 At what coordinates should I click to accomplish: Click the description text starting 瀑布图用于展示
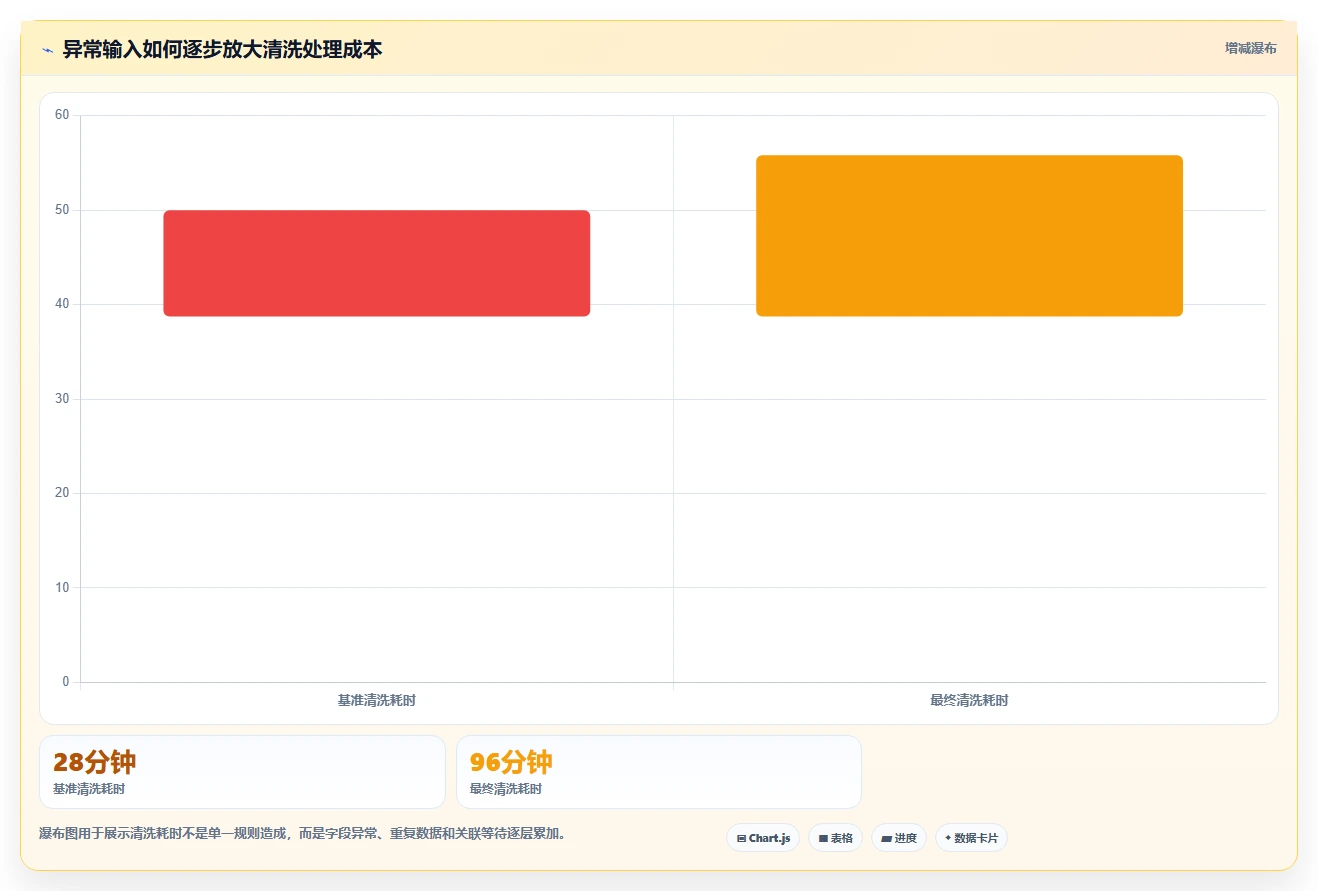pos(302,833)
